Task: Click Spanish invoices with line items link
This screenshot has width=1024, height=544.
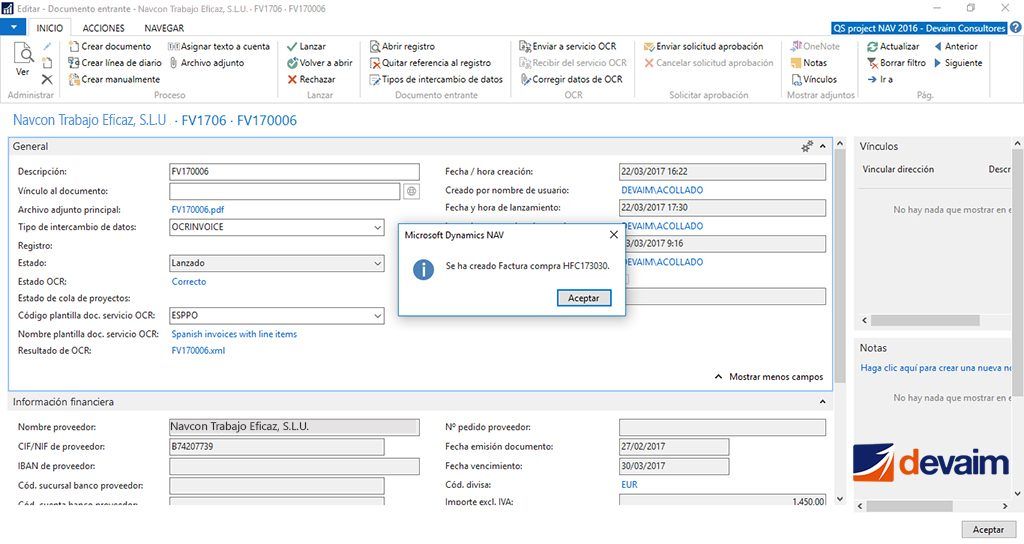Action: (x=234, y=334)
